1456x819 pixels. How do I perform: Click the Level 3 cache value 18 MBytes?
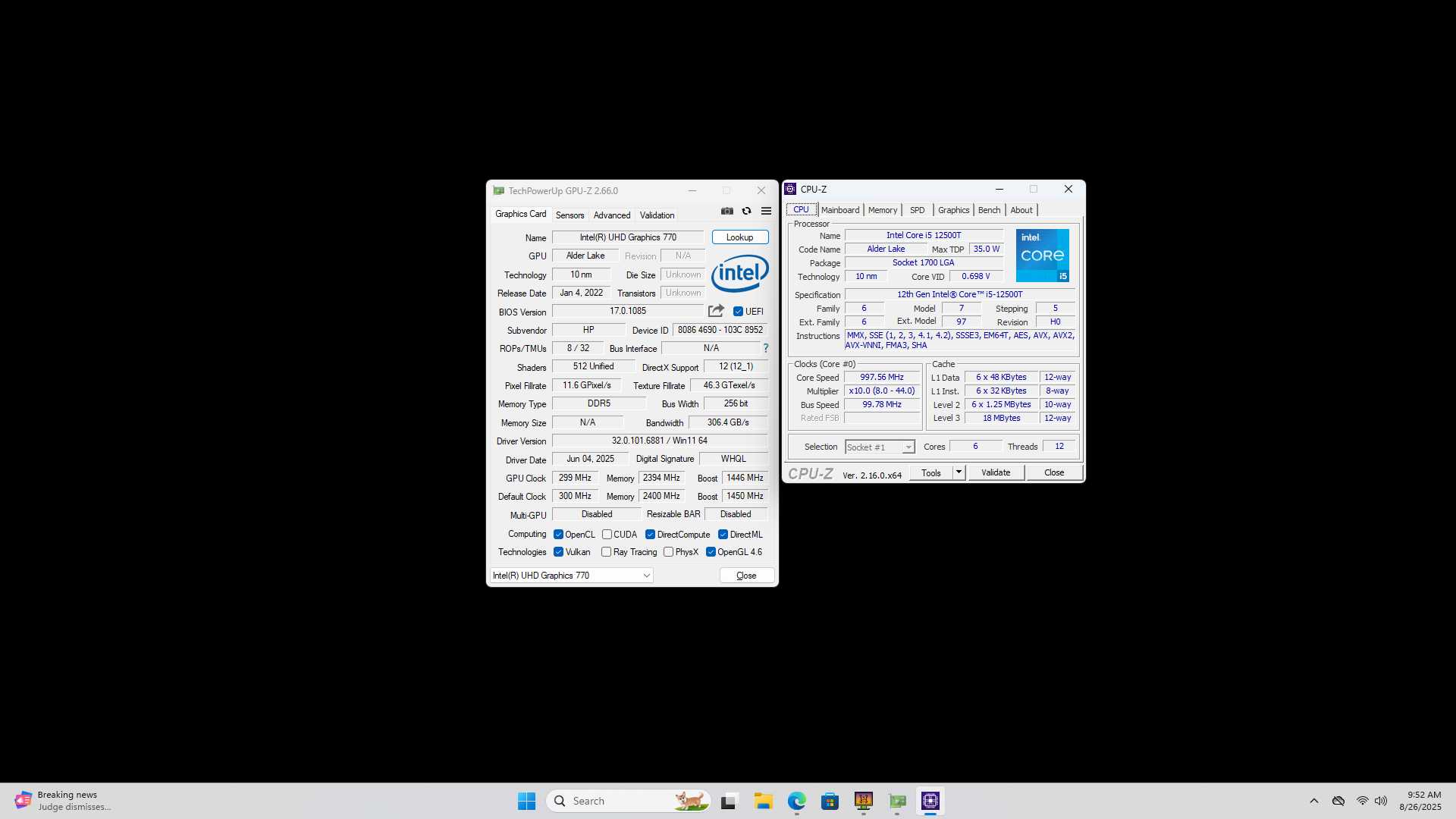tap(1002, 418)
